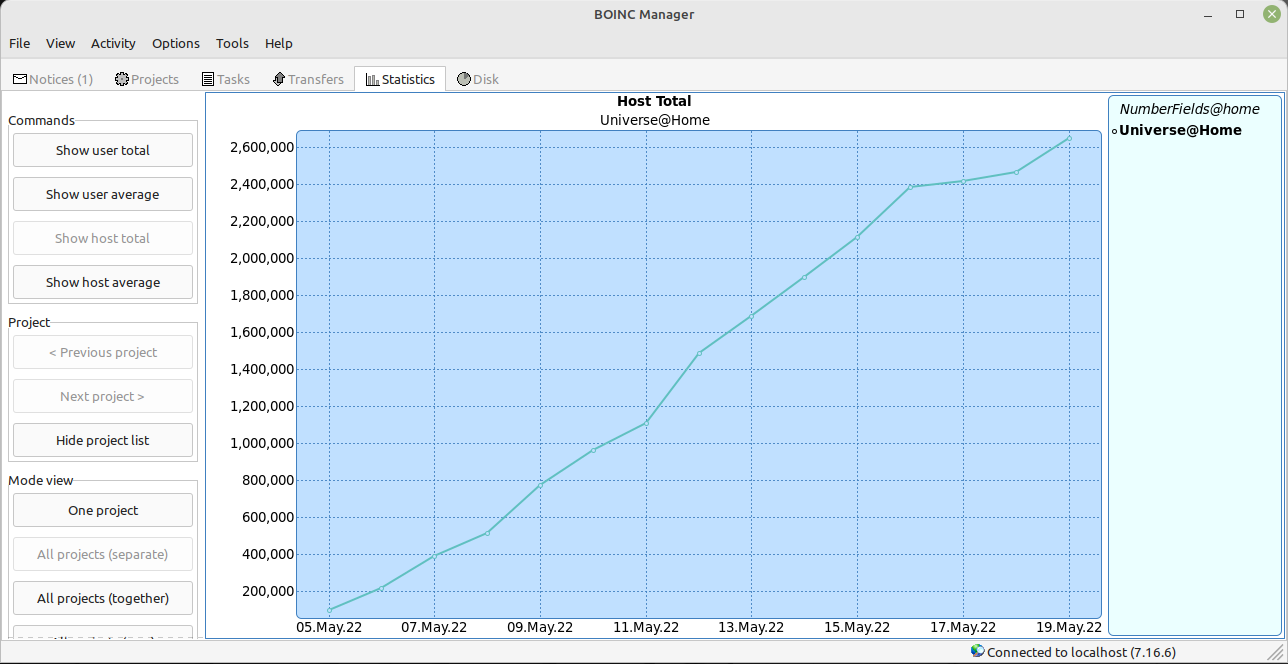The width and height of the screenshot is (1288, 664).
Task: Open the Activity menu
Action: tap(113, 43)
